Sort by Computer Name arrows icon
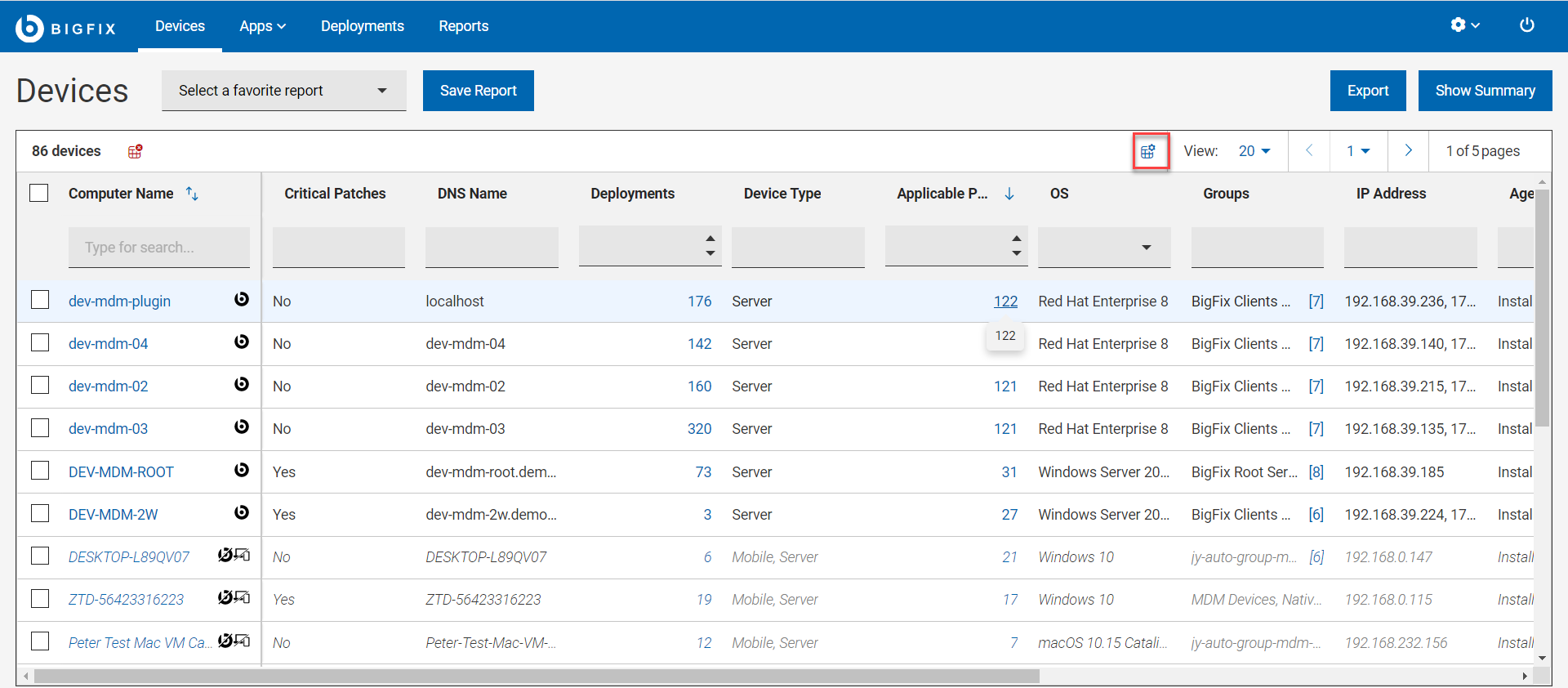Screen dimensions: 1568x688 coord(192,194)
